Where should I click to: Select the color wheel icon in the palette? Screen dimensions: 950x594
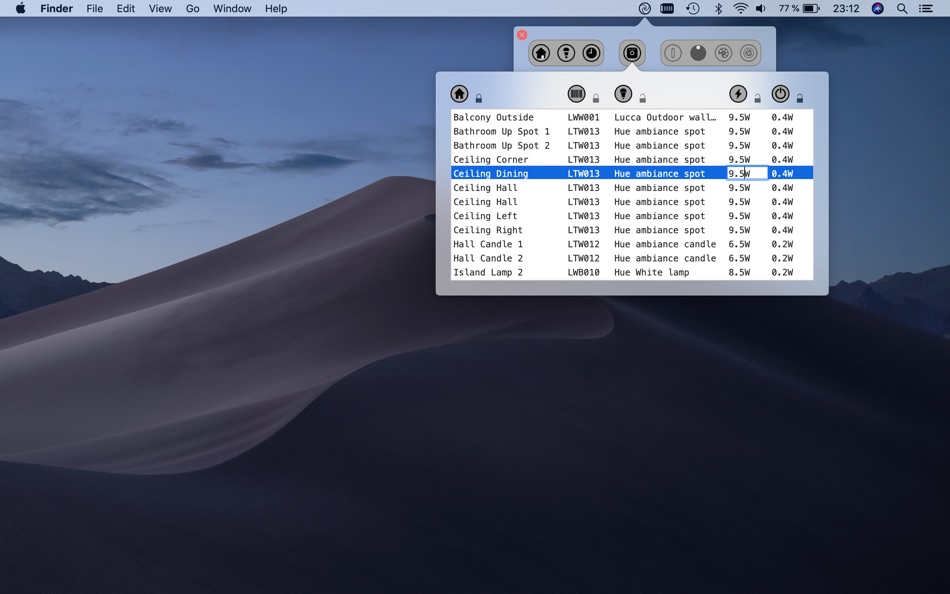click(749, 53)
